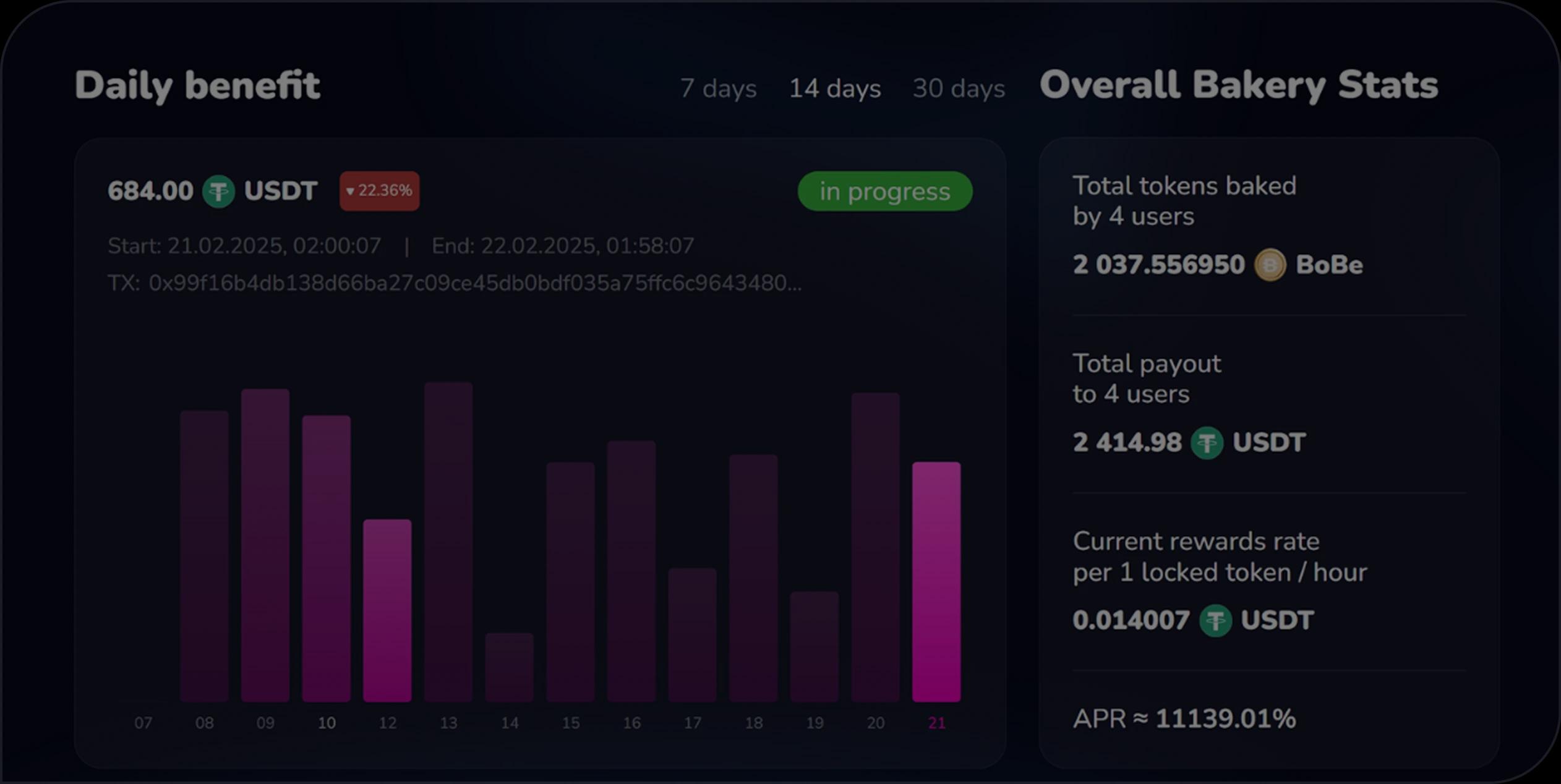Click the tallest bar for day 13
The width and height of the screenshot is (1561, 784).
point(448,542)
